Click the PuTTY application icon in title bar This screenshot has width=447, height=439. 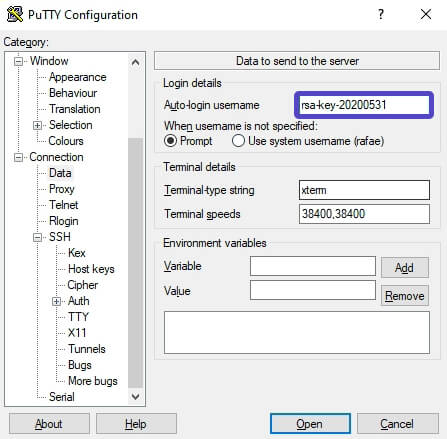pyautogui.click(x=15, y=14)
